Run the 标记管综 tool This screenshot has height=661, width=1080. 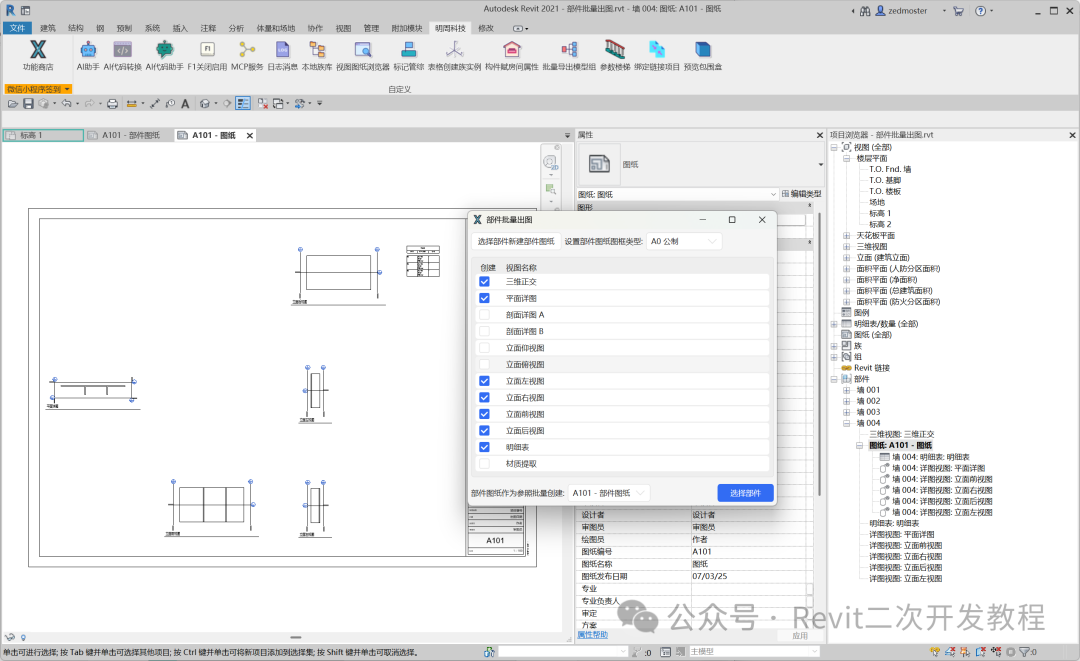click(408, 54)
